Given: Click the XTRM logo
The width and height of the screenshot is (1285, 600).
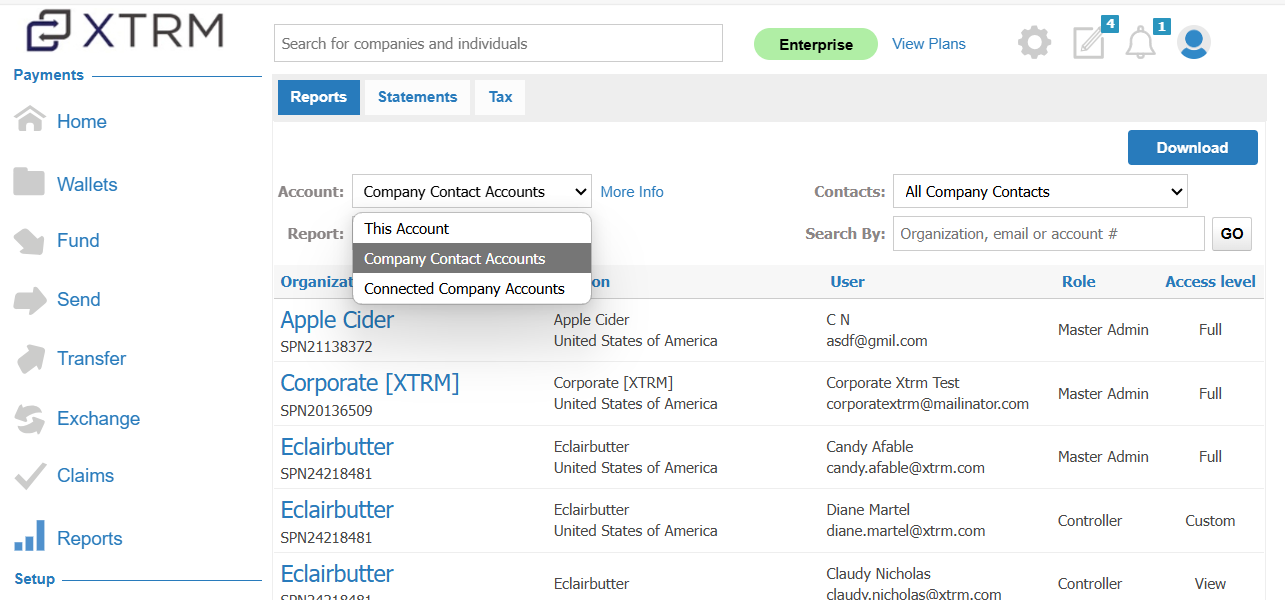Looking at the screenshot, I should click(125, 31).
